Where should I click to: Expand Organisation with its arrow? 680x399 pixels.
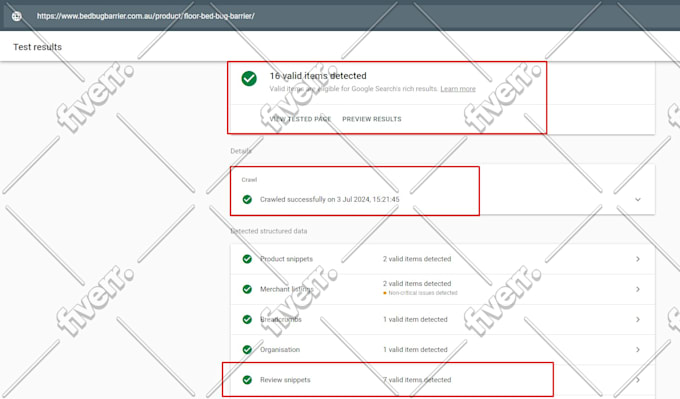638,350
